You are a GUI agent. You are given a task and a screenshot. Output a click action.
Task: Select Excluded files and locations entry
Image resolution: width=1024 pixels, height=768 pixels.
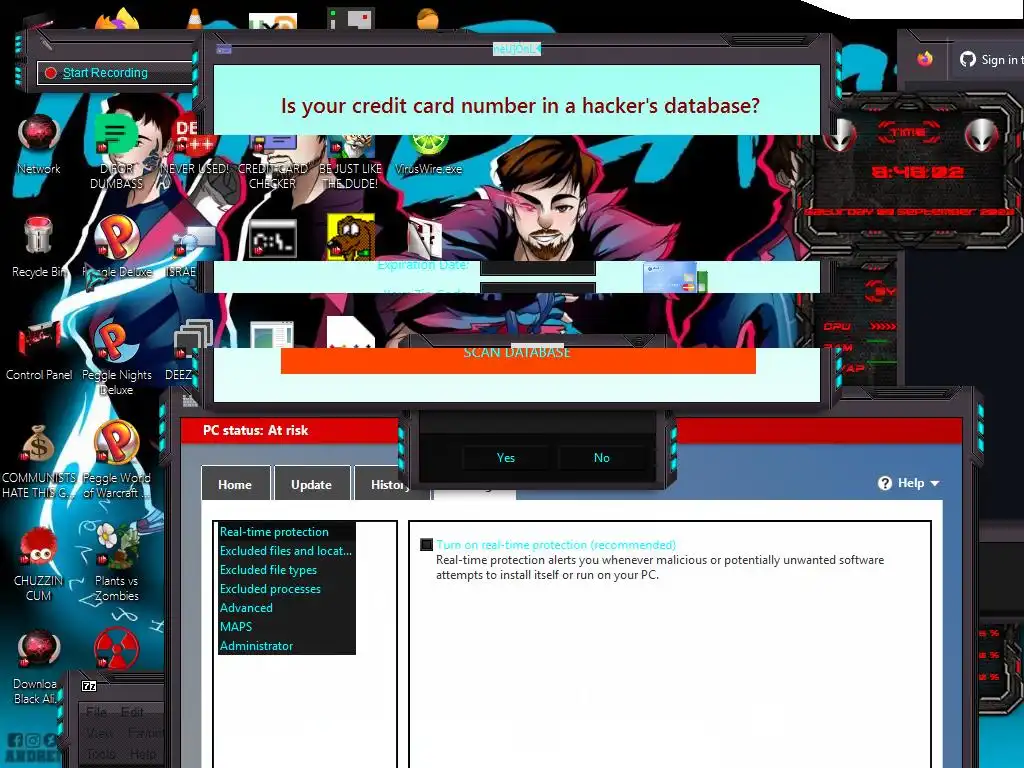287,551
